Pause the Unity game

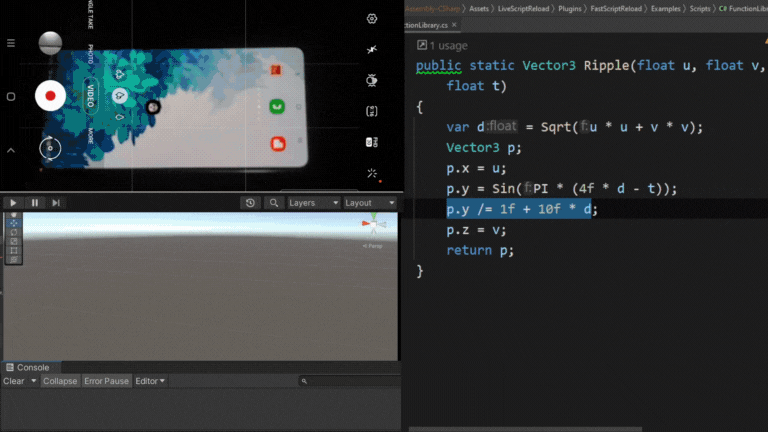(x=35, y=203)
